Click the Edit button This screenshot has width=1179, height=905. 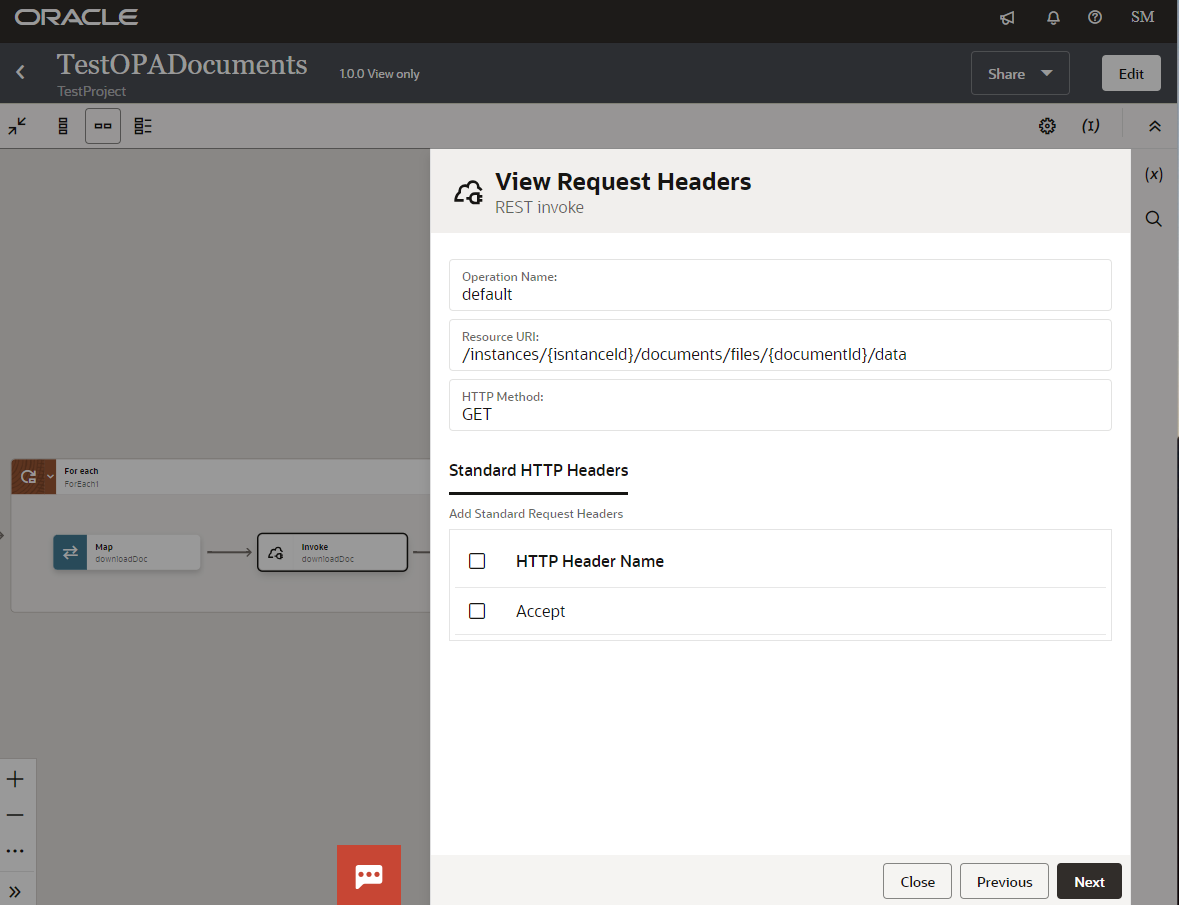tap(1131, 72)
